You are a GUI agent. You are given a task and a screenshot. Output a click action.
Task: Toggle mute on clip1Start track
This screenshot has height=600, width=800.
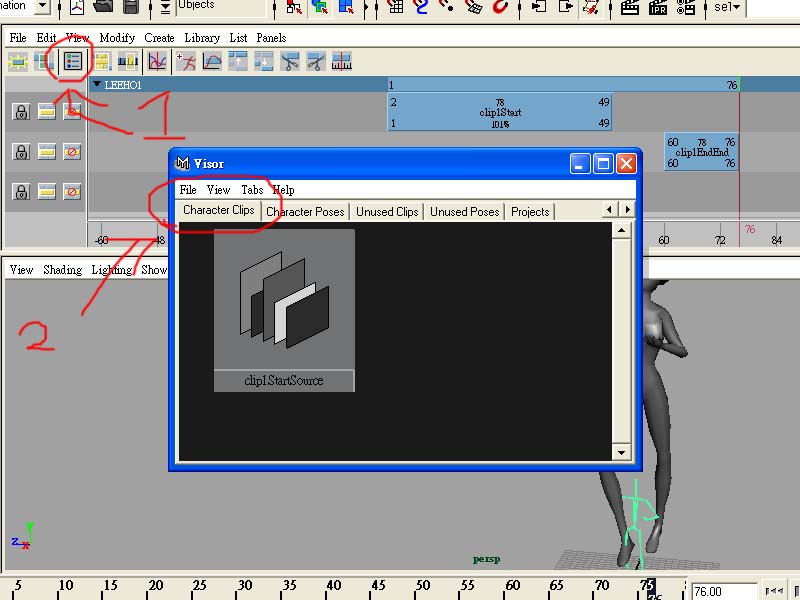[x=72, y=112]
